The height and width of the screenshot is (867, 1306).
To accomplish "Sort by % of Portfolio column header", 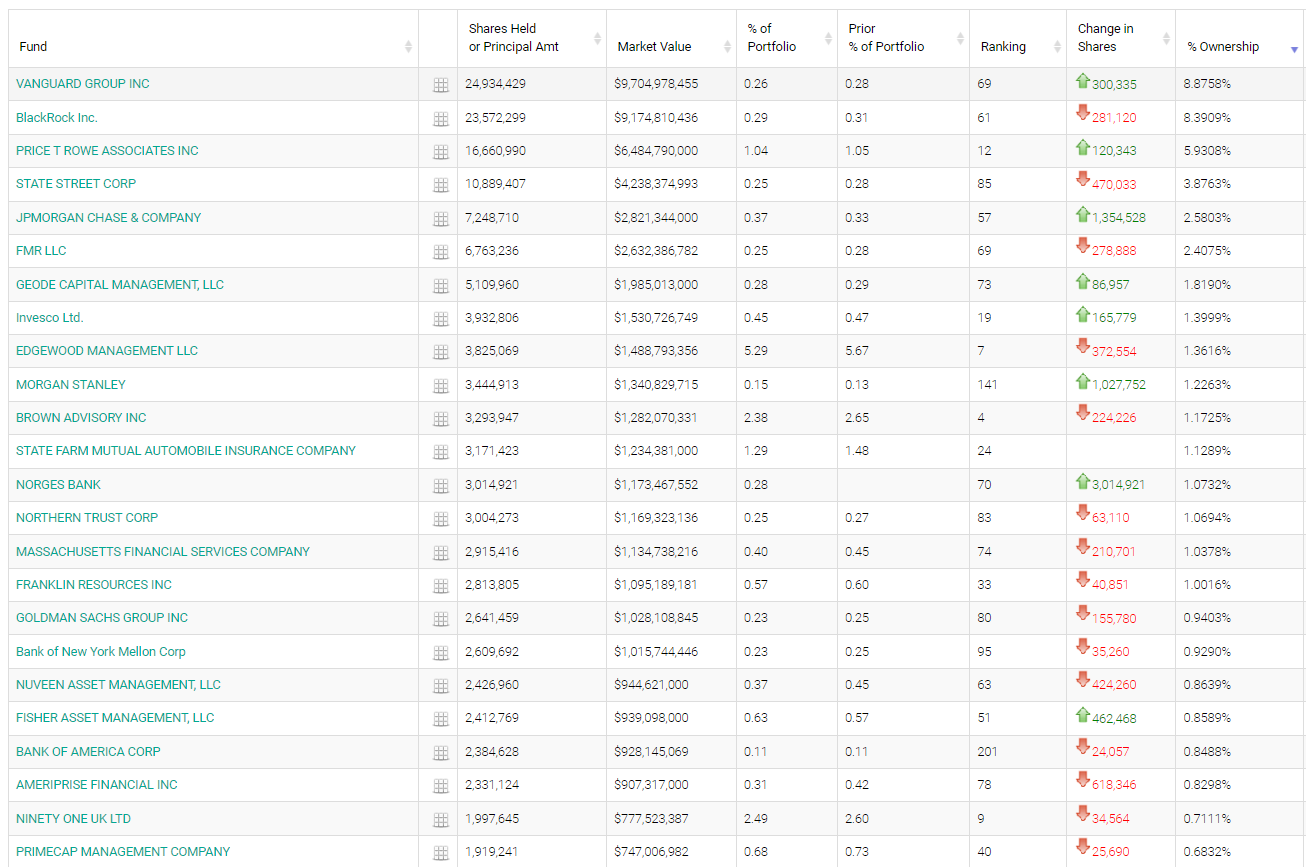I will (x=787, y=39).
